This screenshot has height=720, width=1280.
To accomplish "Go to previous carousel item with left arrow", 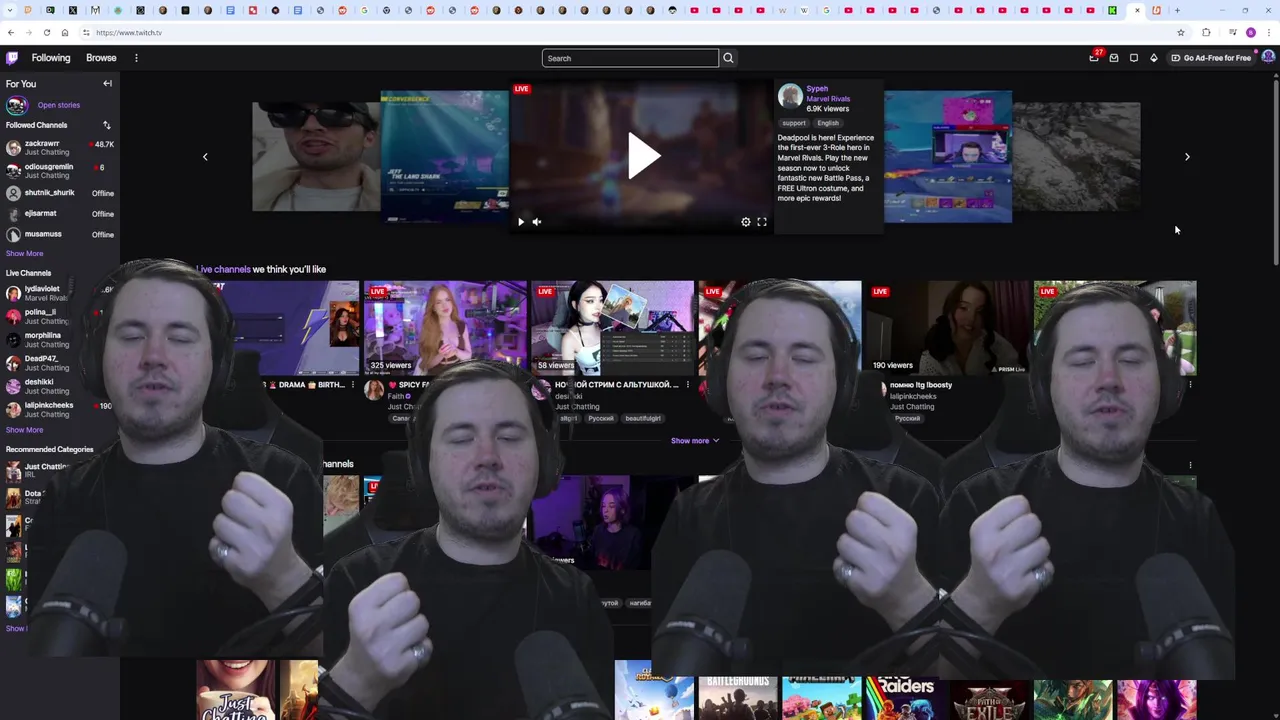I will pos(205,156).
